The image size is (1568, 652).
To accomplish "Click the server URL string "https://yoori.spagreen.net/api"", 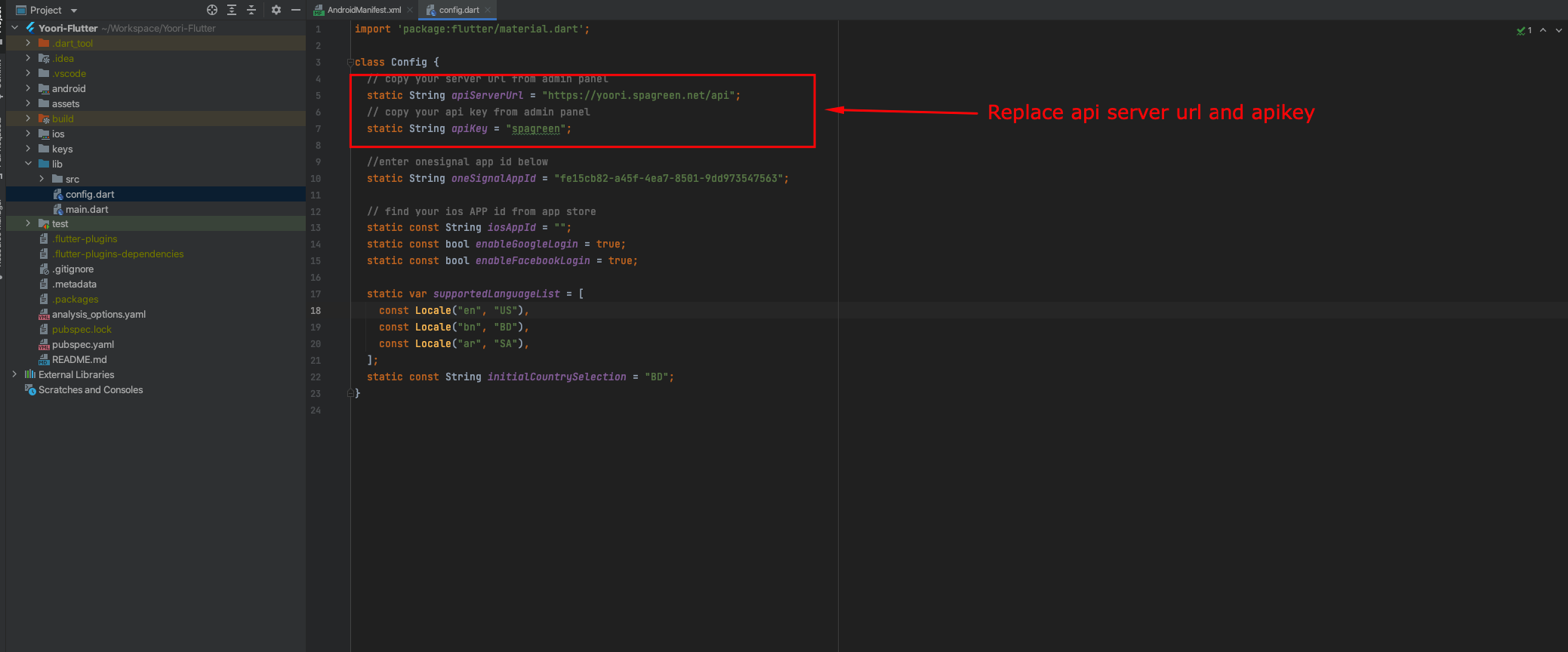I will pyautogui.click(x=638, y=95).
